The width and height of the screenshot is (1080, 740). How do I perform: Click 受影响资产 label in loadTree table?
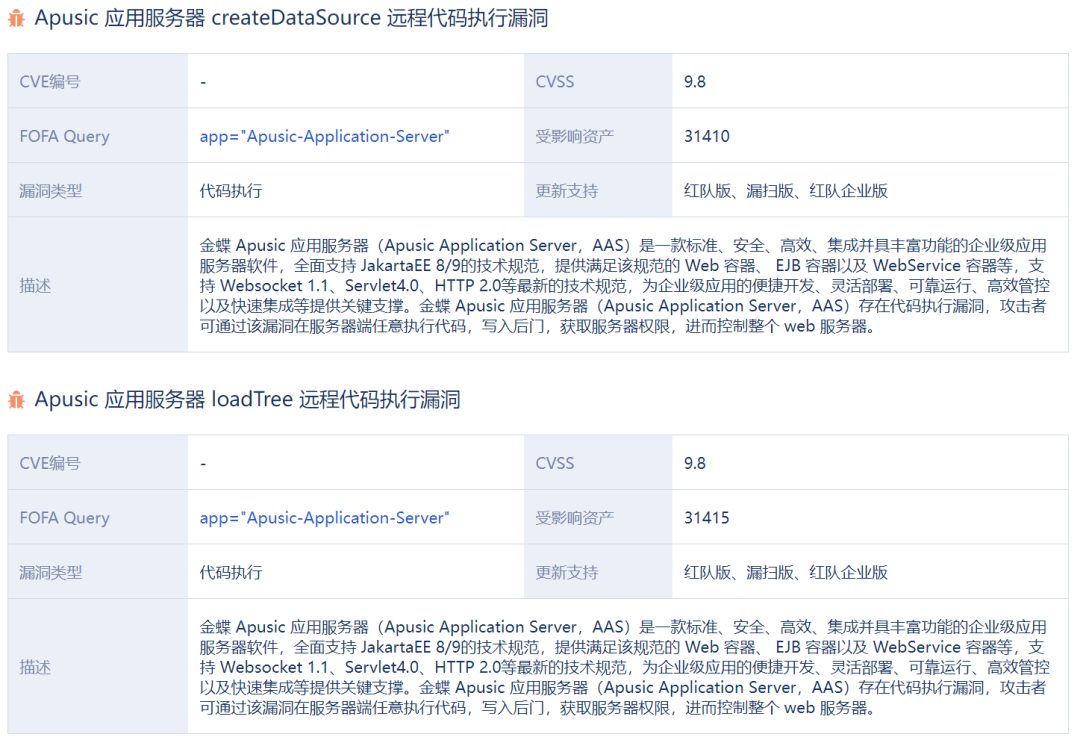(574, 518)
